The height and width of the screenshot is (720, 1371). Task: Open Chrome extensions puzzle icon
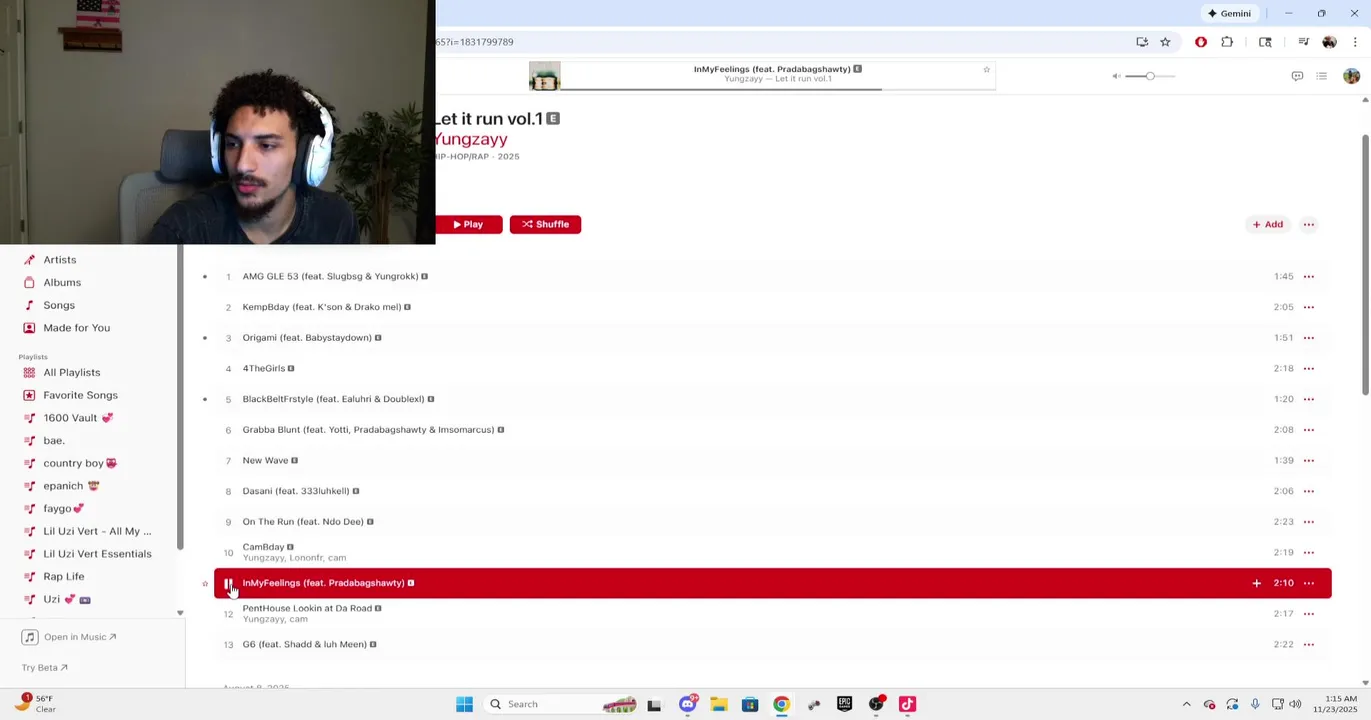tap(1227, 42)
